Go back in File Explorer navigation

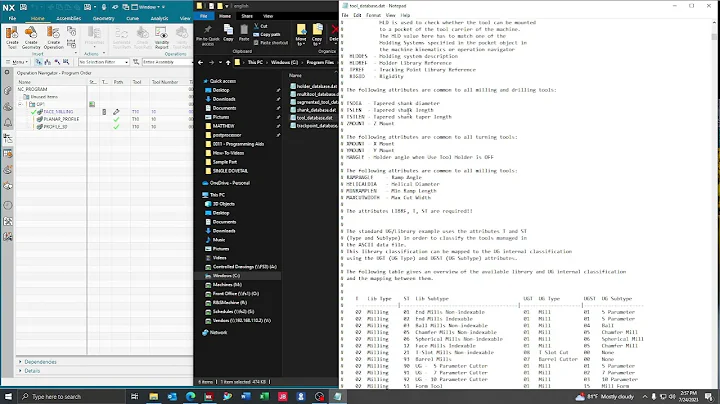[201, 62]
